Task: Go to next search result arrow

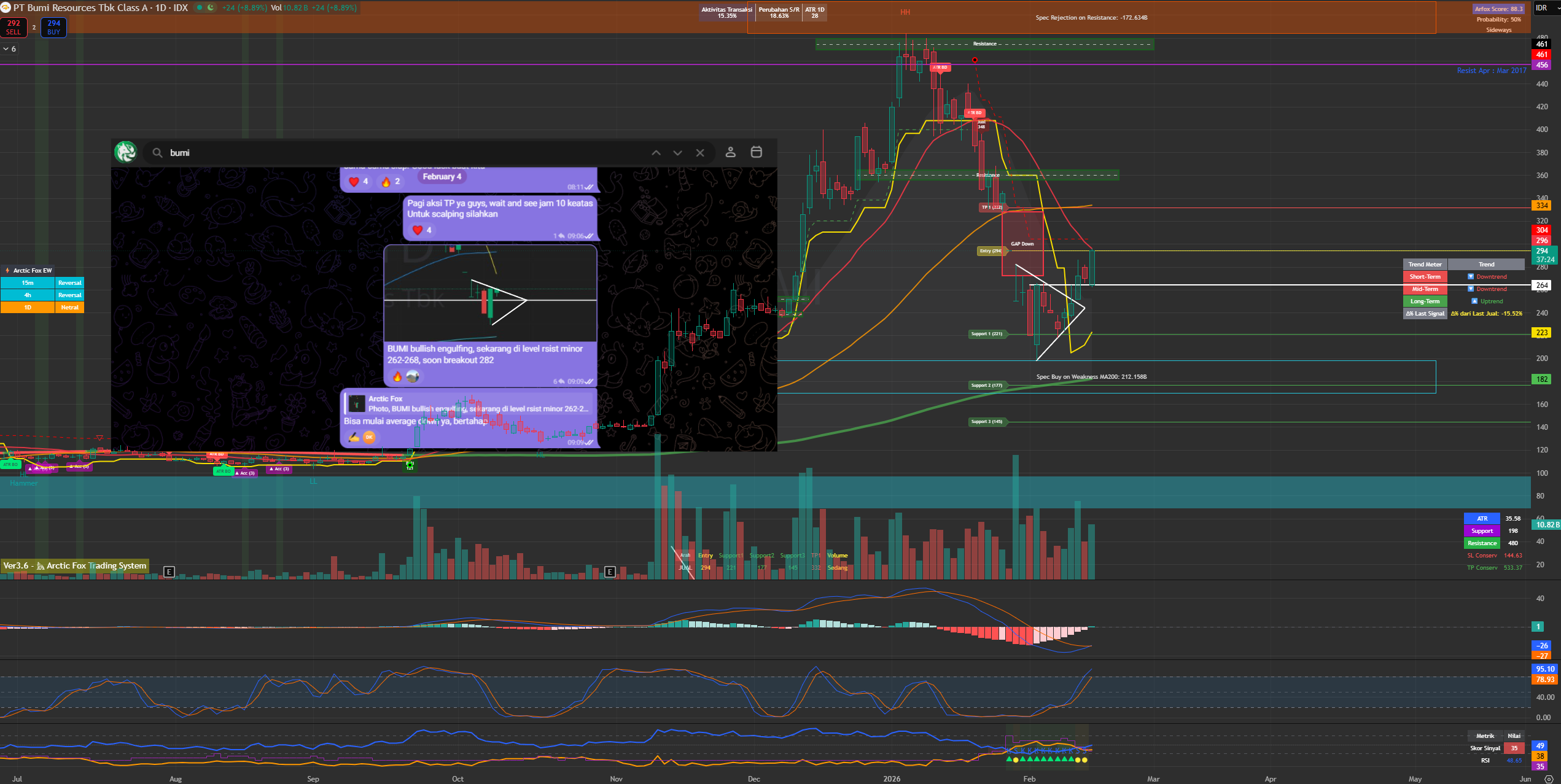Action: (677, 153)
